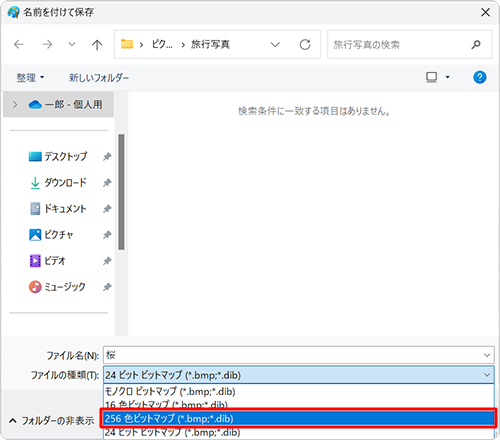Collapse folders via フォルダーの非表示
Viewport: 500px width, 440px height.
tap(52, 421)
